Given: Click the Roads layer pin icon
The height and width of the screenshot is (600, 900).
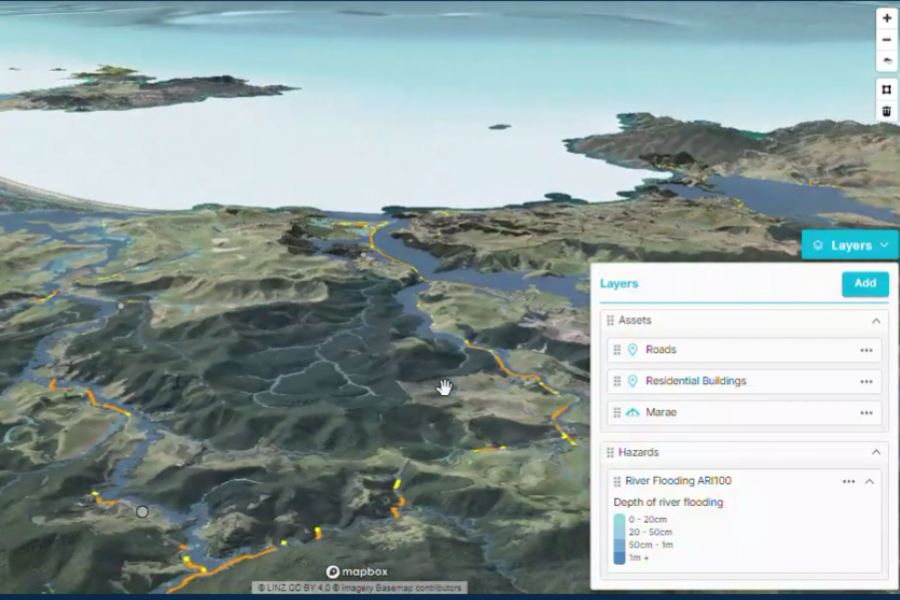Looking at the screenshot, I should [632, 350].
